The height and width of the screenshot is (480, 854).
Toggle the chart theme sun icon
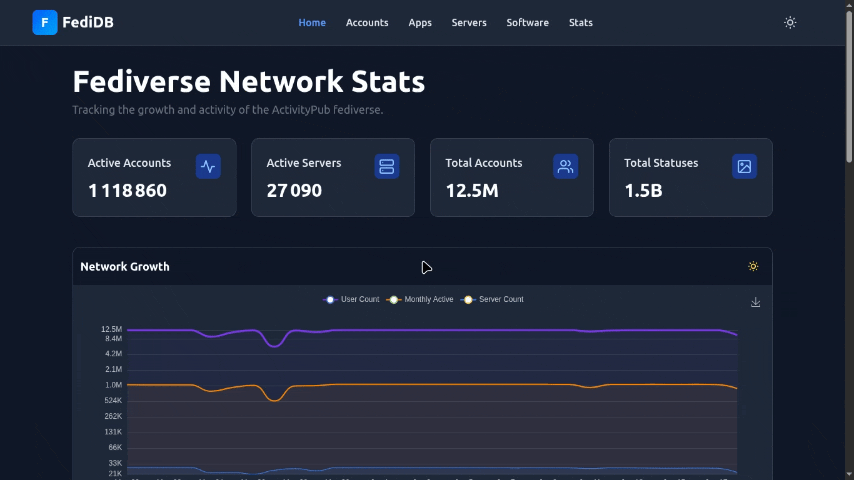pos(753,266)
